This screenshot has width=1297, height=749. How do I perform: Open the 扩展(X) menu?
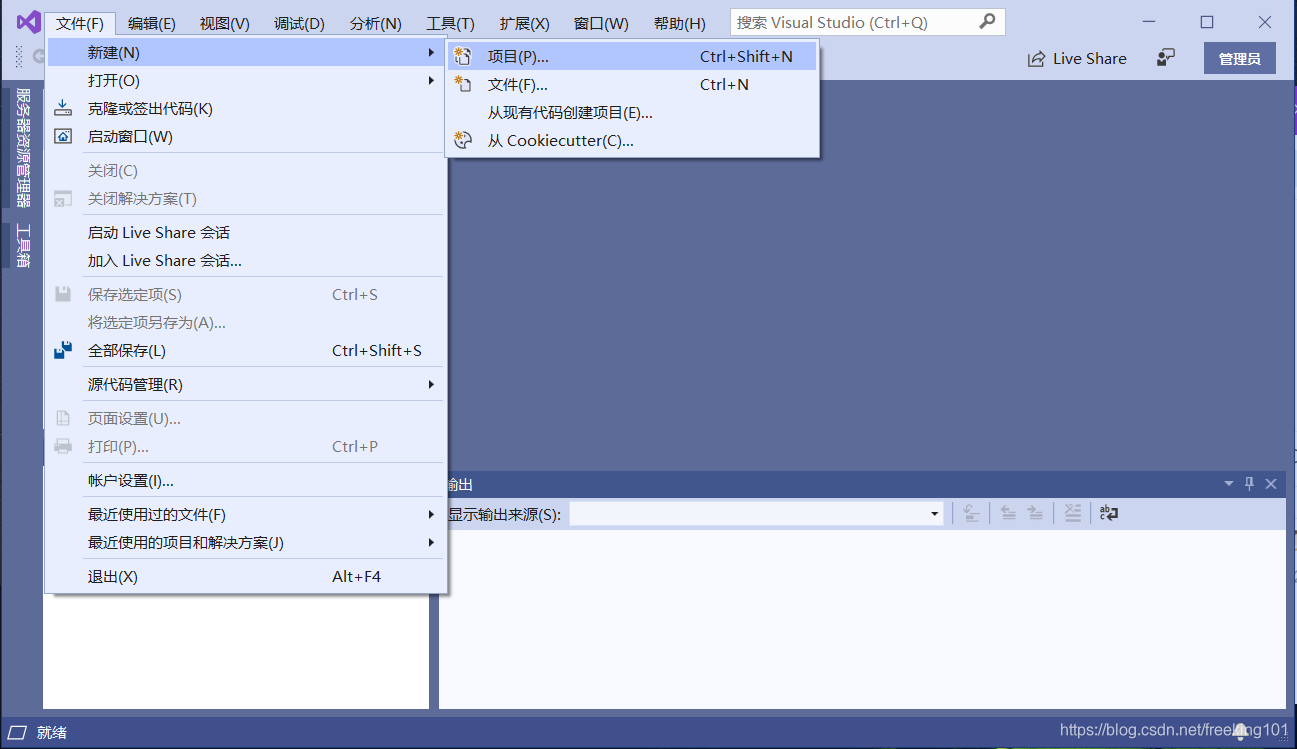[525, 23]
